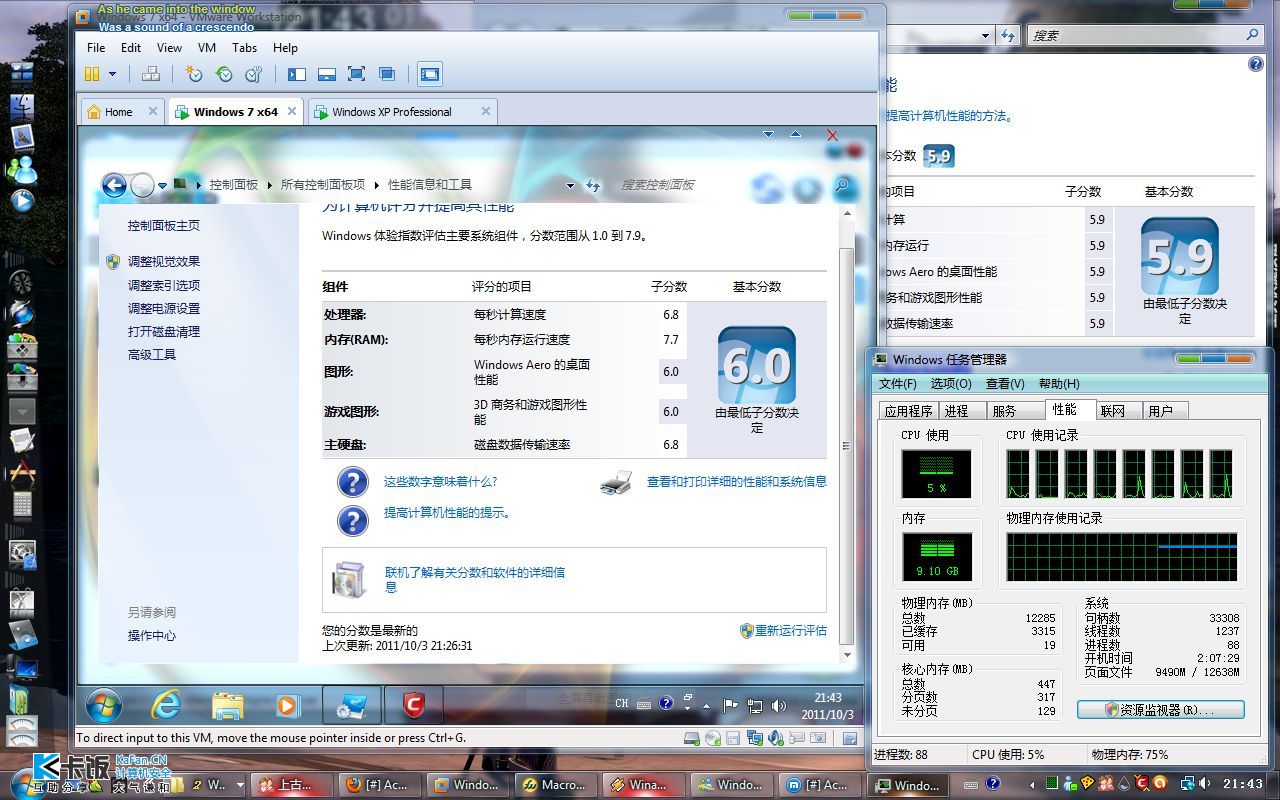Switch to 应用程序 tab in Task Manager

pos(908,411)
